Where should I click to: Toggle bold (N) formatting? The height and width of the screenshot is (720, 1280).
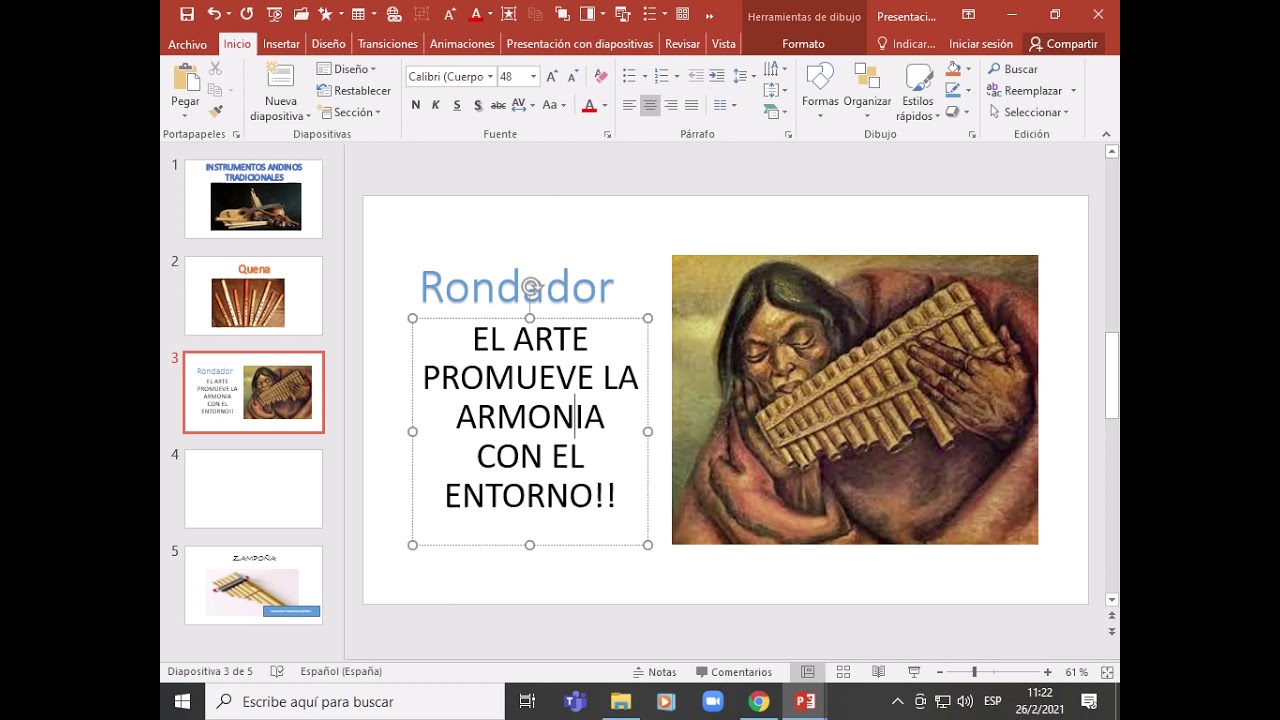tap(416, 105)
